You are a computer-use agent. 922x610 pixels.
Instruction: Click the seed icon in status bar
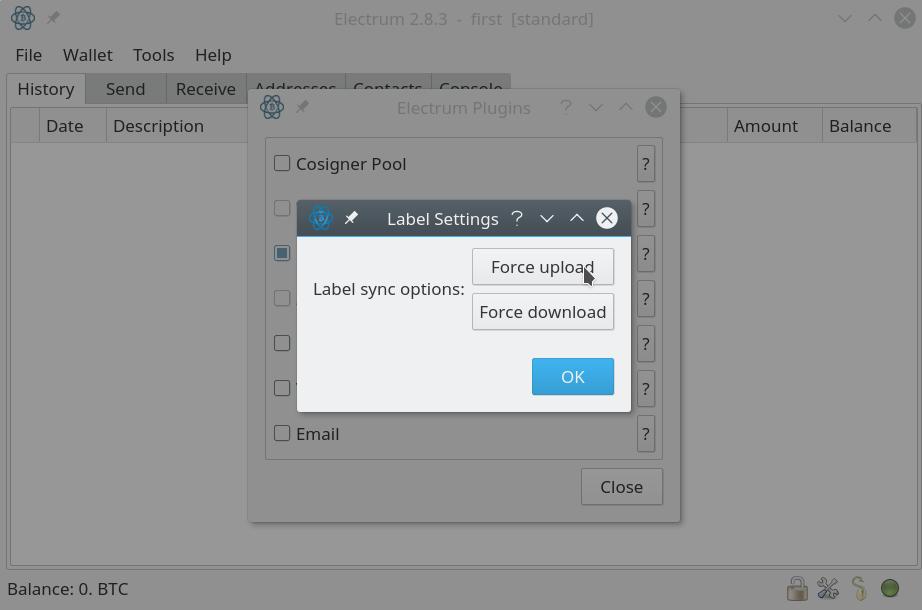(x=859, y=588)
